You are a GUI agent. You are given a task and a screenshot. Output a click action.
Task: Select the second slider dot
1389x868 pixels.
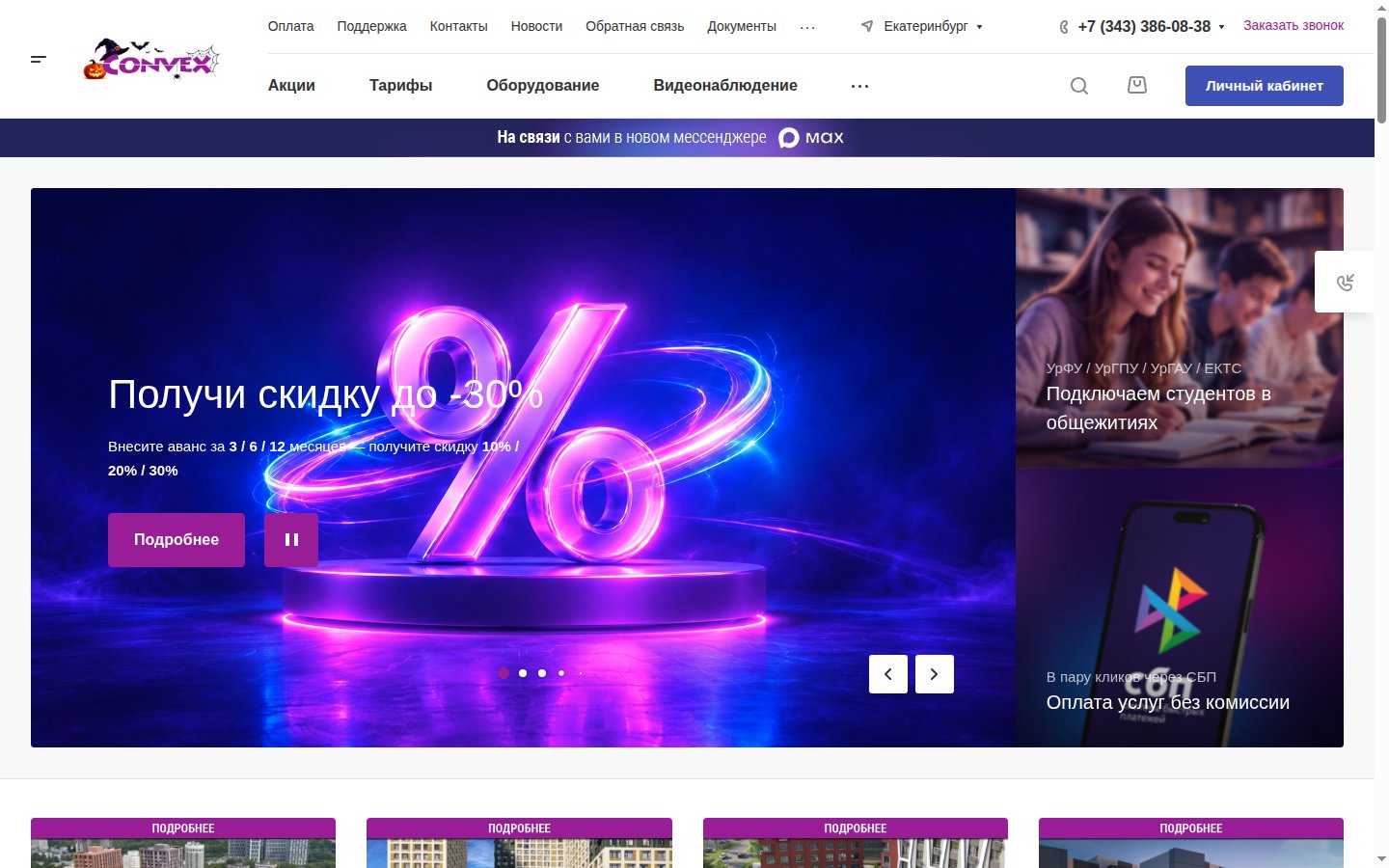[x=523, y=673]
